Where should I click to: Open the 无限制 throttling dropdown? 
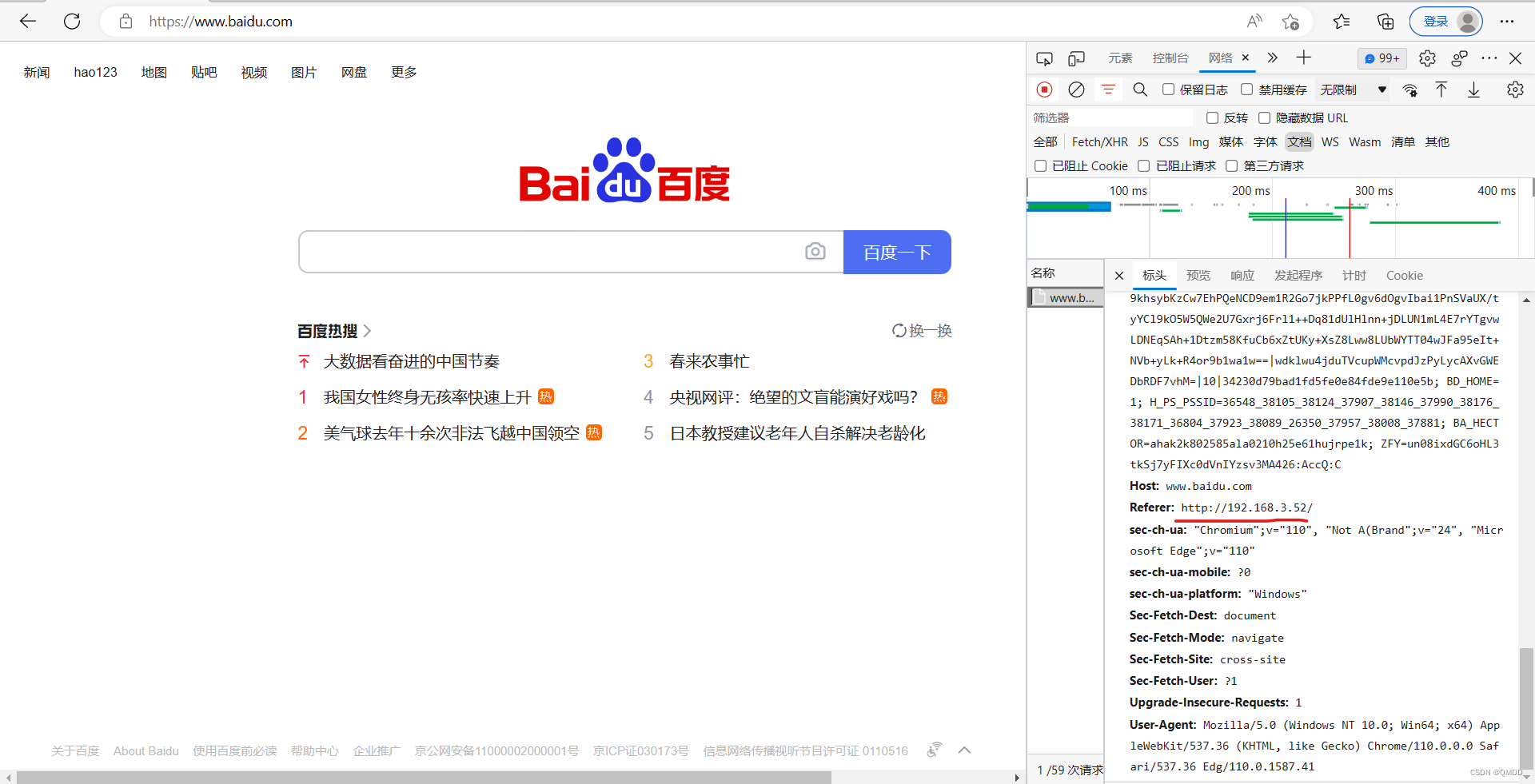click(x=1353, y=90)
